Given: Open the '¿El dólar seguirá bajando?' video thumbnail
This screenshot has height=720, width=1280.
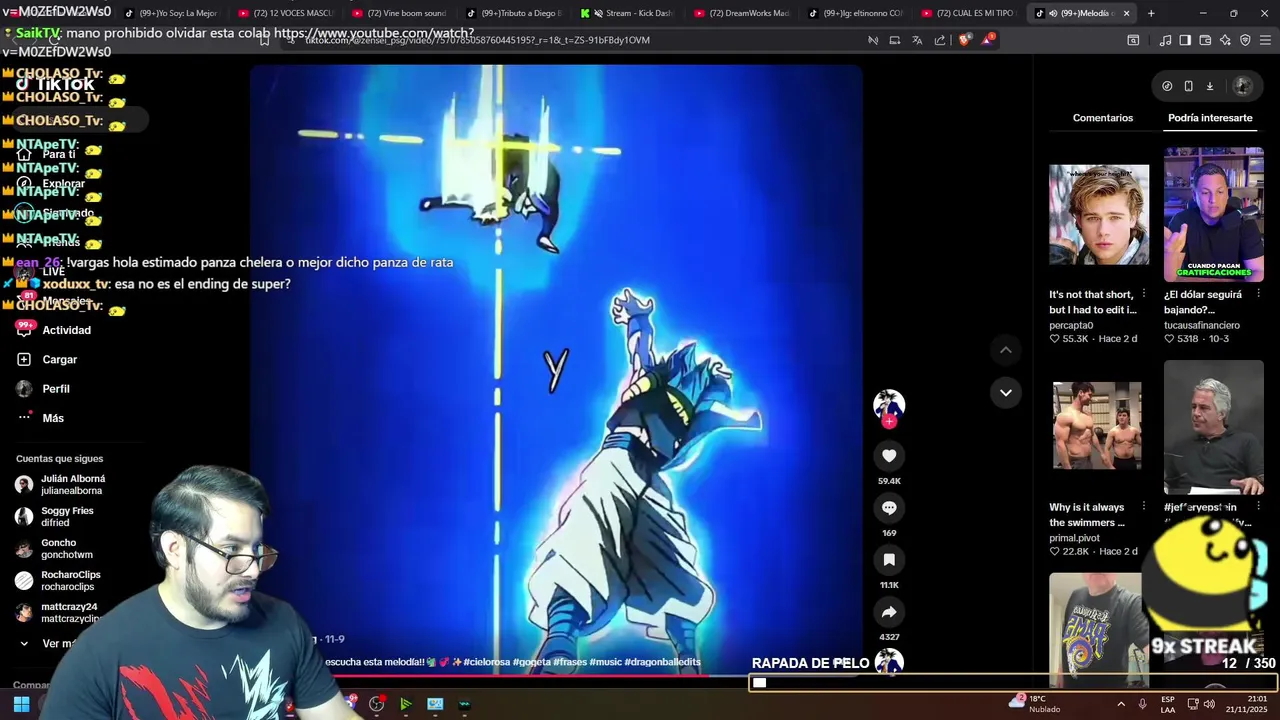Looking at the screenshot, I should click(x=1214, y=215).
